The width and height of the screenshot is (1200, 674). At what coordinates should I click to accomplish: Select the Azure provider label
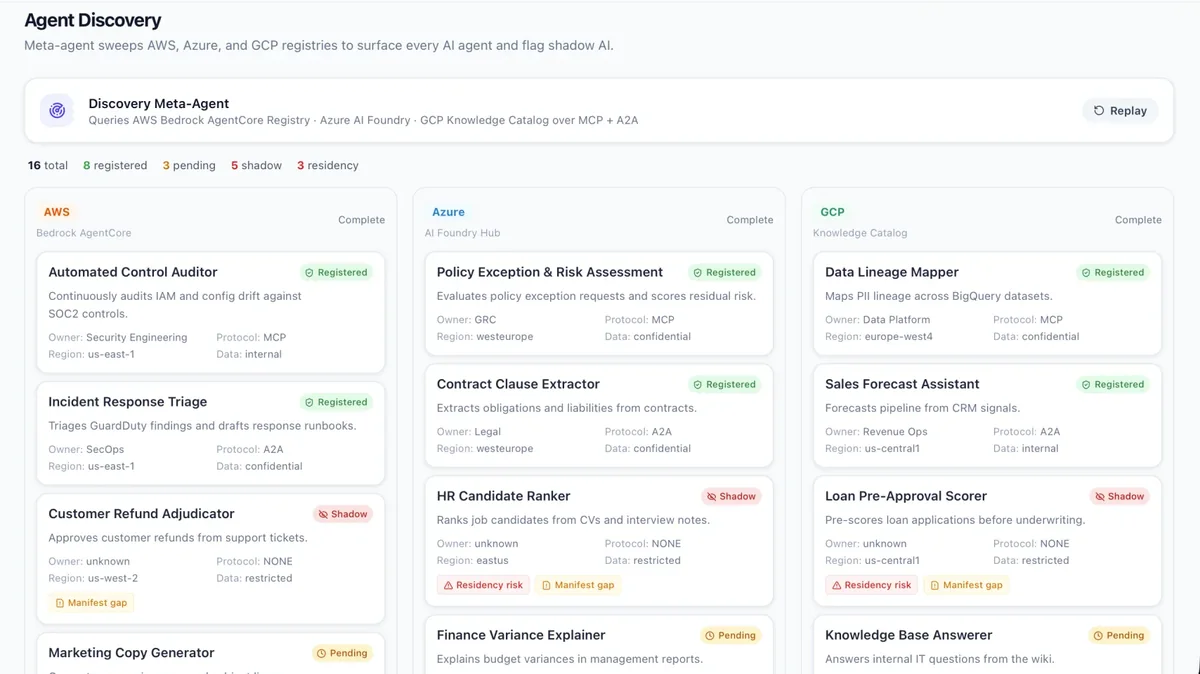click(x=448, y=212)
